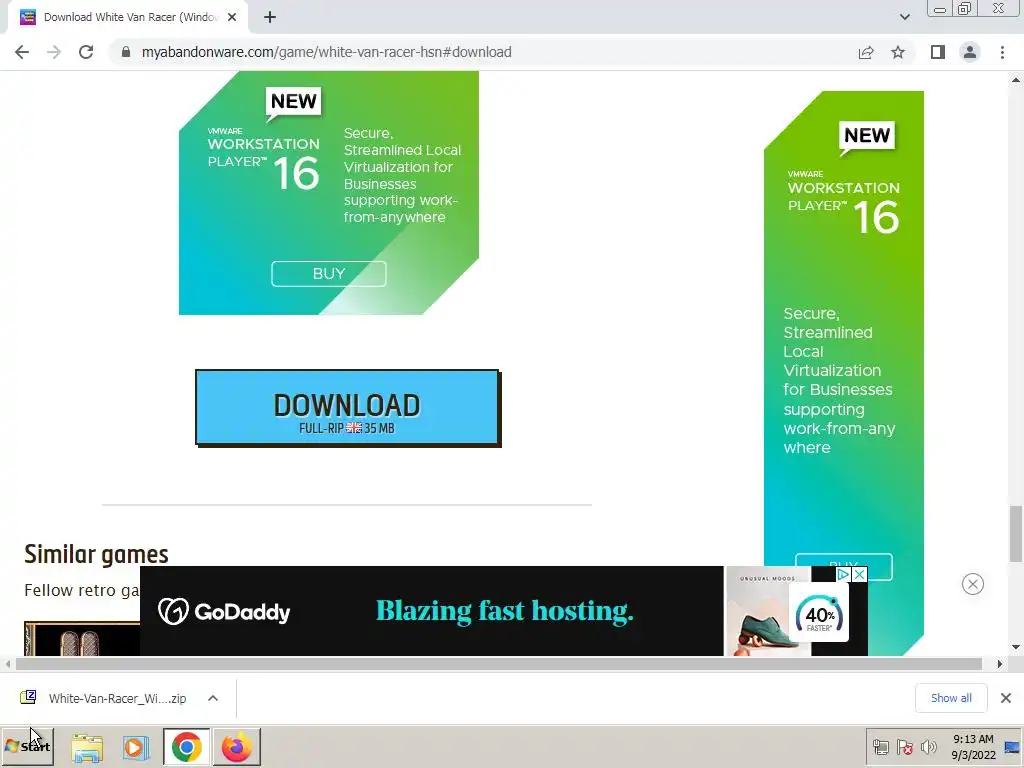Click the browser forward arrow
This screenshot has width=1024, height=768.
[54, 52]
